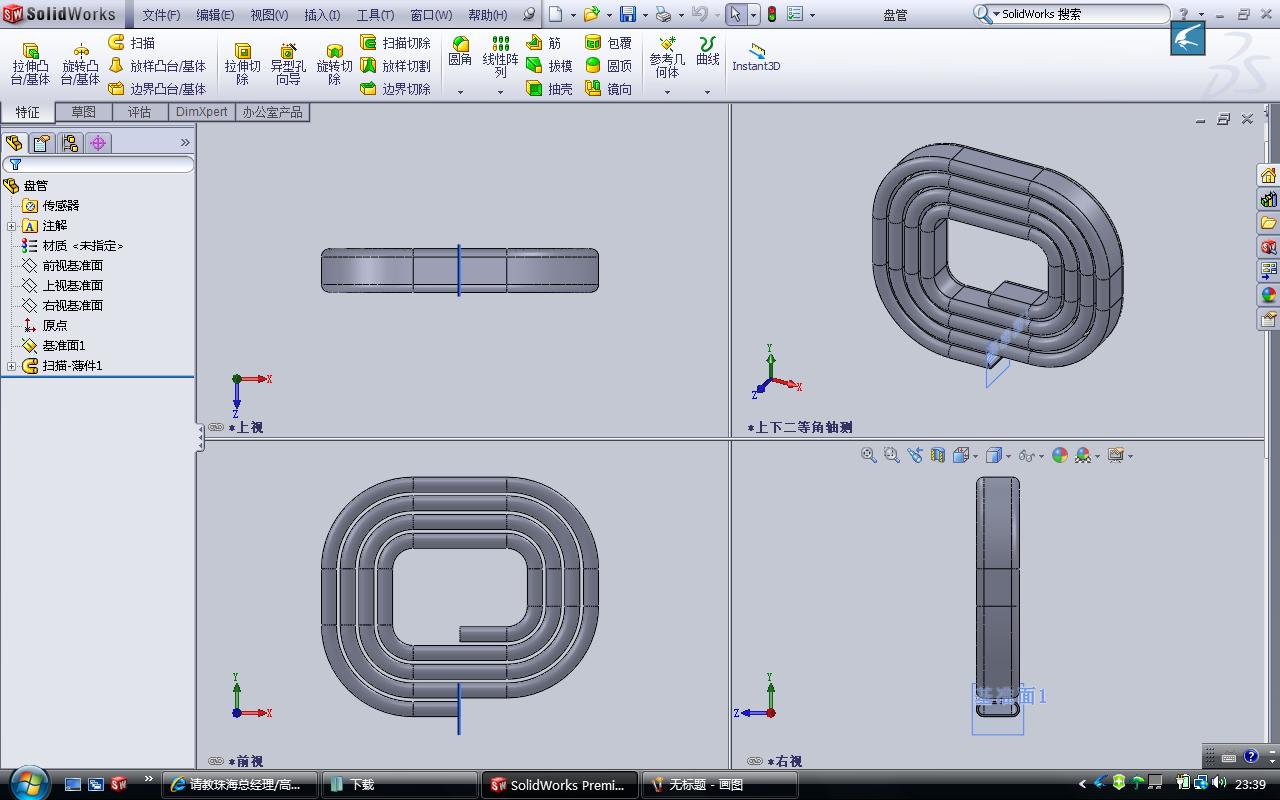Pick the 抽壳 shell tool
Screen dimensions: 1280x800
click(549, 89)
